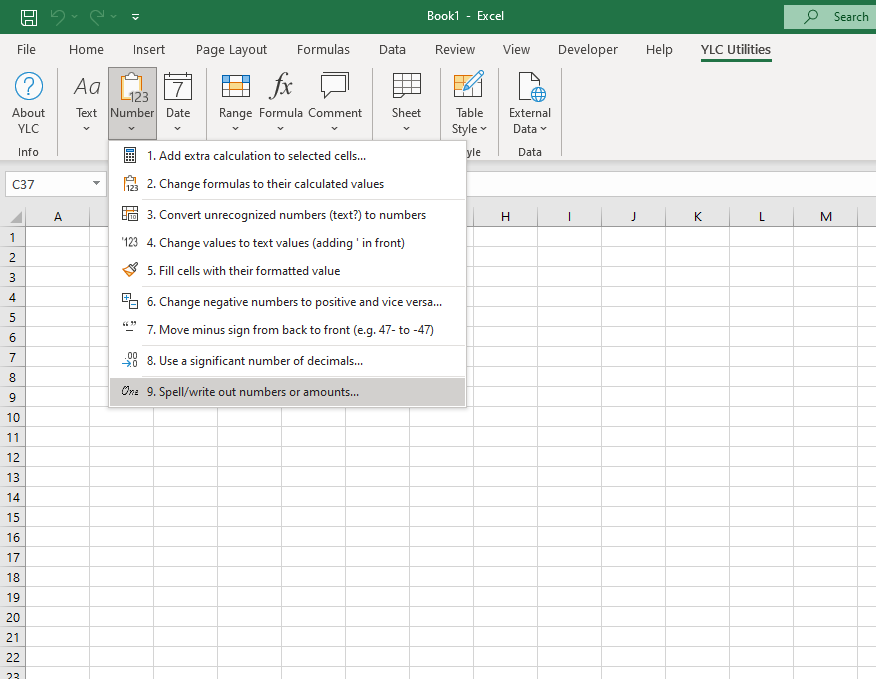Open the Formula tools icon
The width and height of the screenshot is (876, 679).
[x=281, y=88]
